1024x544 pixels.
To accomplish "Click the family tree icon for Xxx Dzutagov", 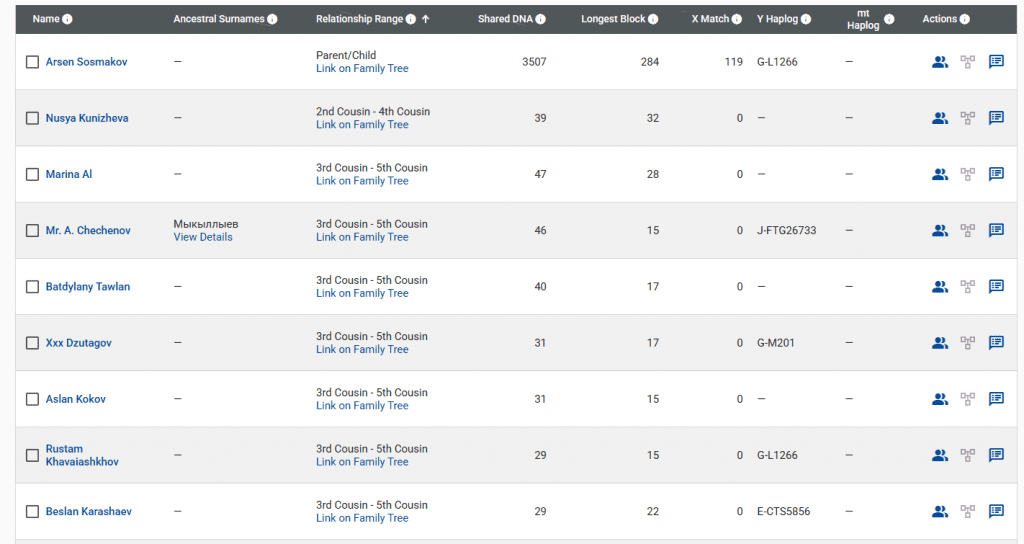I will pos(967,343).
